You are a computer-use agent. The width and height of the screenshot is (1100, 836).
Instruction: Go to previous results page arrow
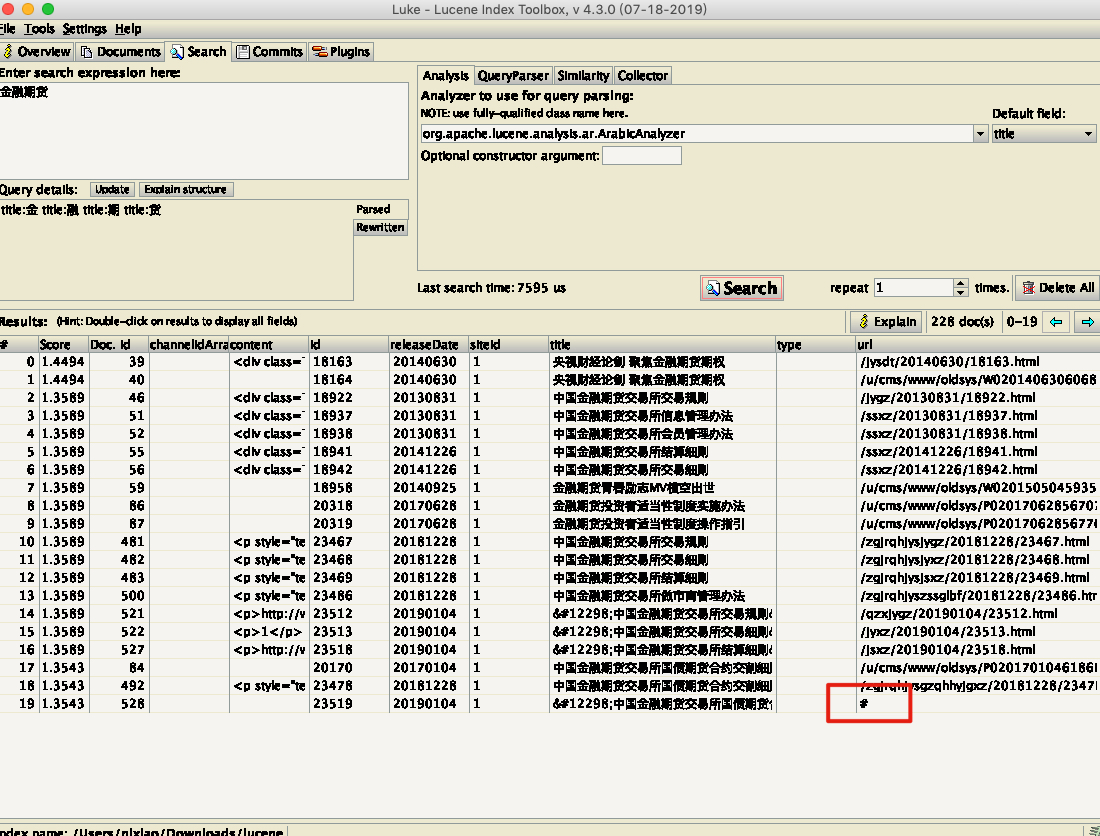[1057, 321]
